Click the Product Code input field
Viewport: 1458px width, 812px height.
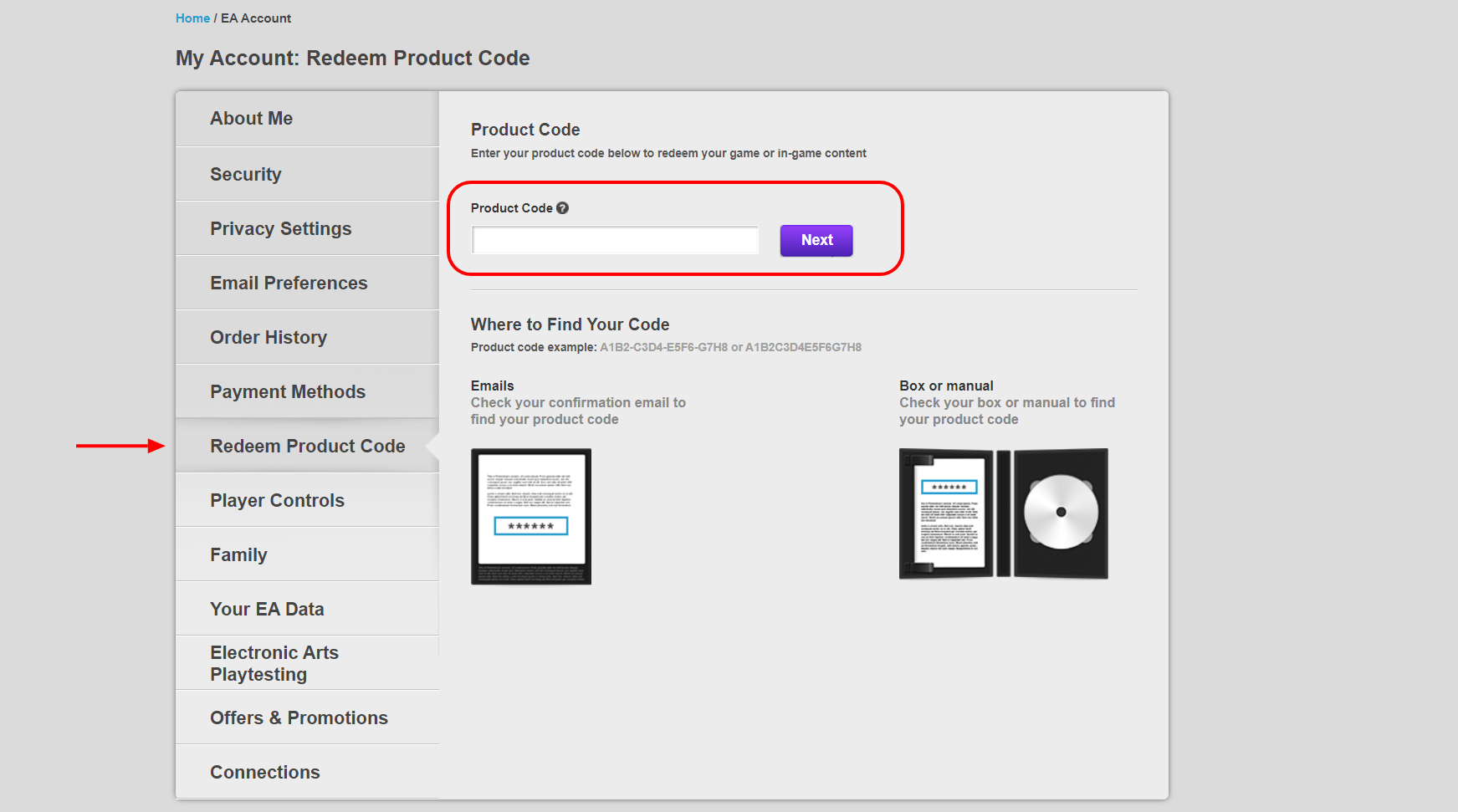pyautogui.click(x=615, y=240)
